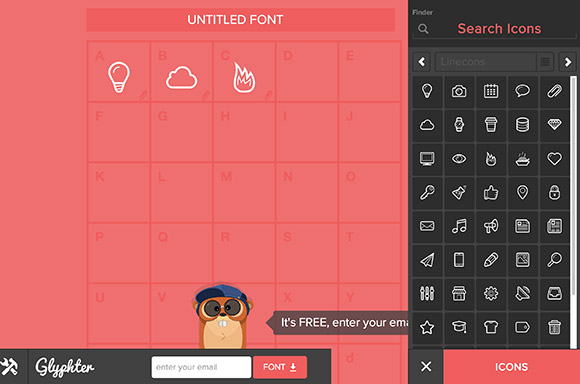Pick the map pin location icon
Viewport: 580px width, 384px height.
tap(522, 193)
